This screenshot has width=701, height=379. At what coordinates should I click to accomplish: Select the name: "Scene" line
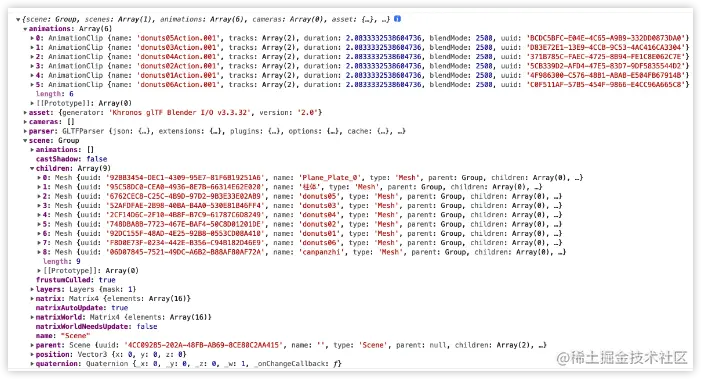click(63, 336)
